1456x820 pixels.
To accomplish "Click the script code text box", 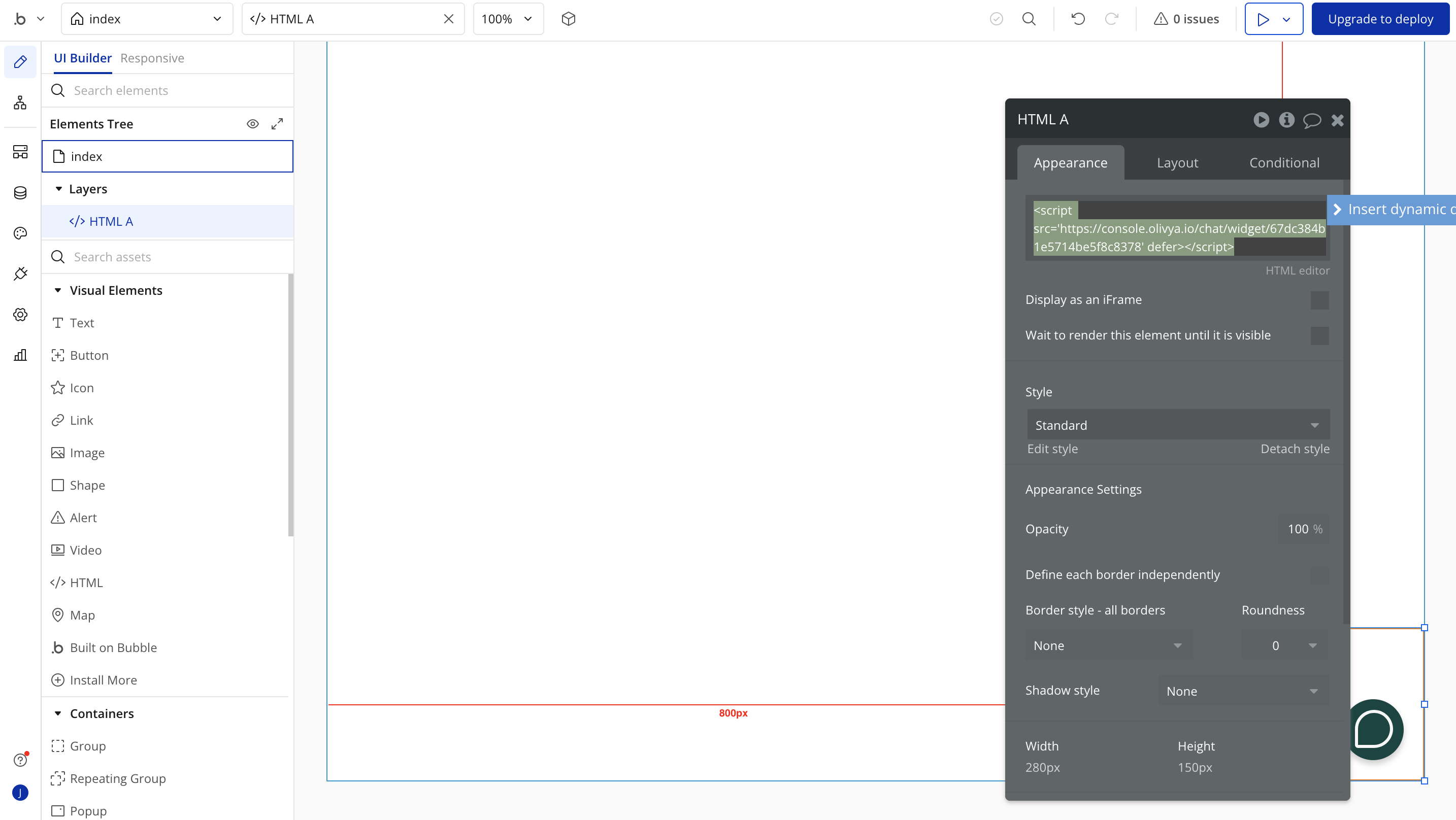I will click(x=1178, y=228).
